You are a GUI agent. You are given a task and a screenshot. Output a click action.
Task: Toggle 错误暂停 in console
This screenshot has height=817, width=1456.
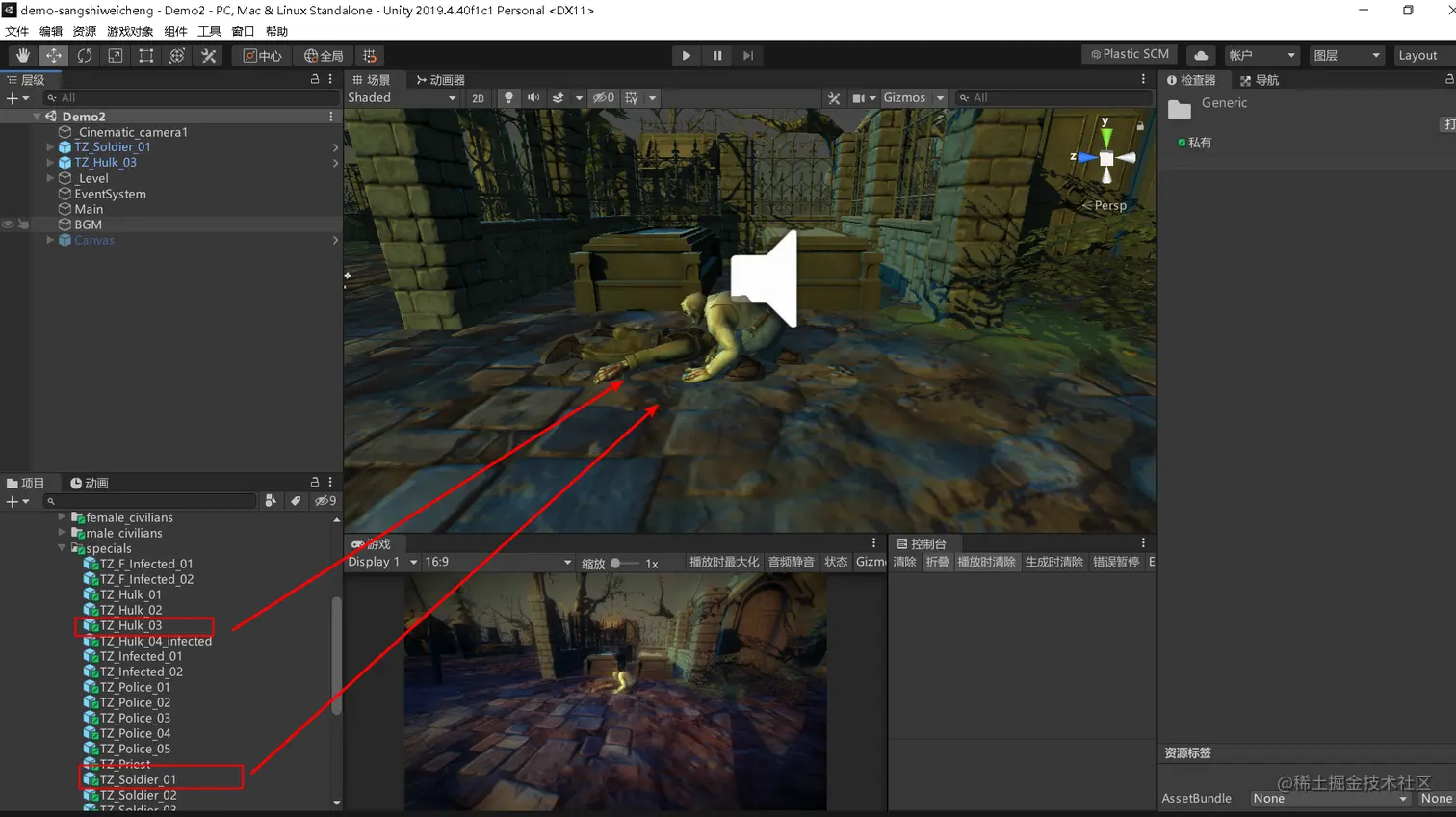tap(1116, 562)
